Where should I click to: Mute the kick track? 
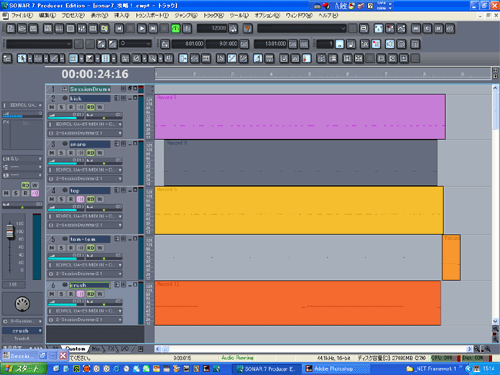pyautogui.click(x=52, y=107)
